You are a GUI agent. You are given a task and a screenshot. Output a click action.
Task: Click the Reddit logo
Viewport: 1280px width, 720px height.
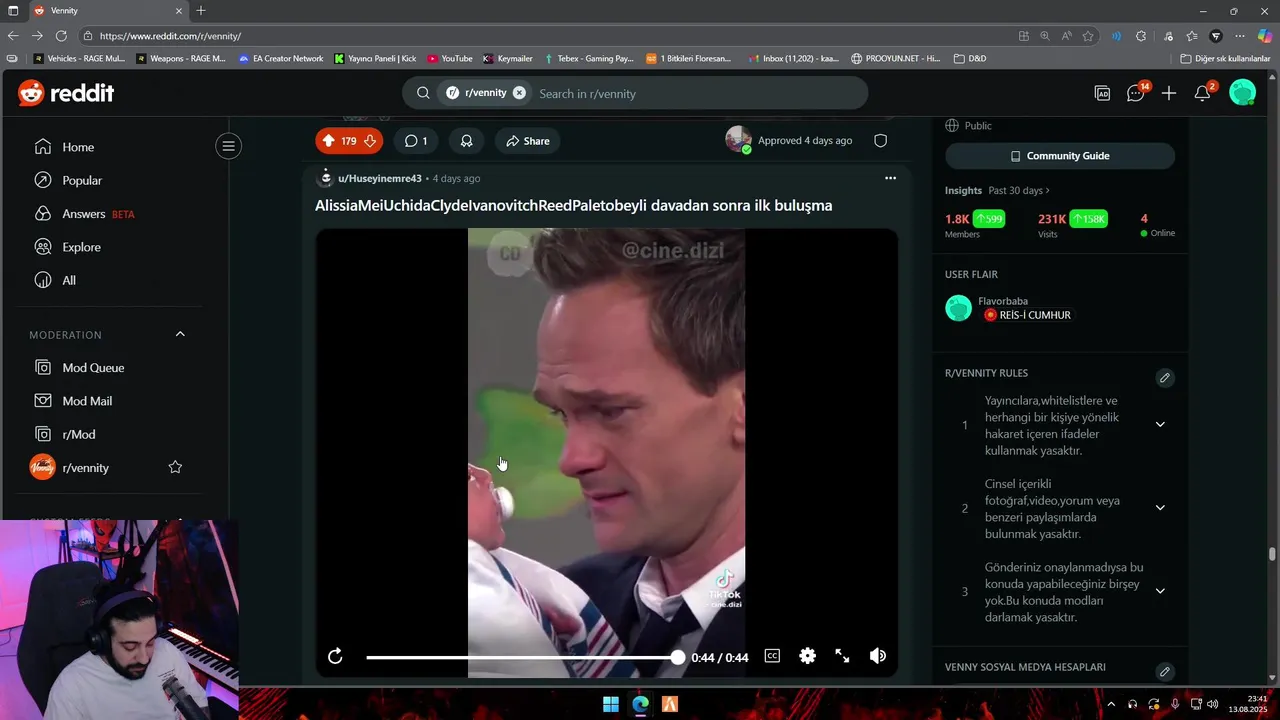[66, 93]
